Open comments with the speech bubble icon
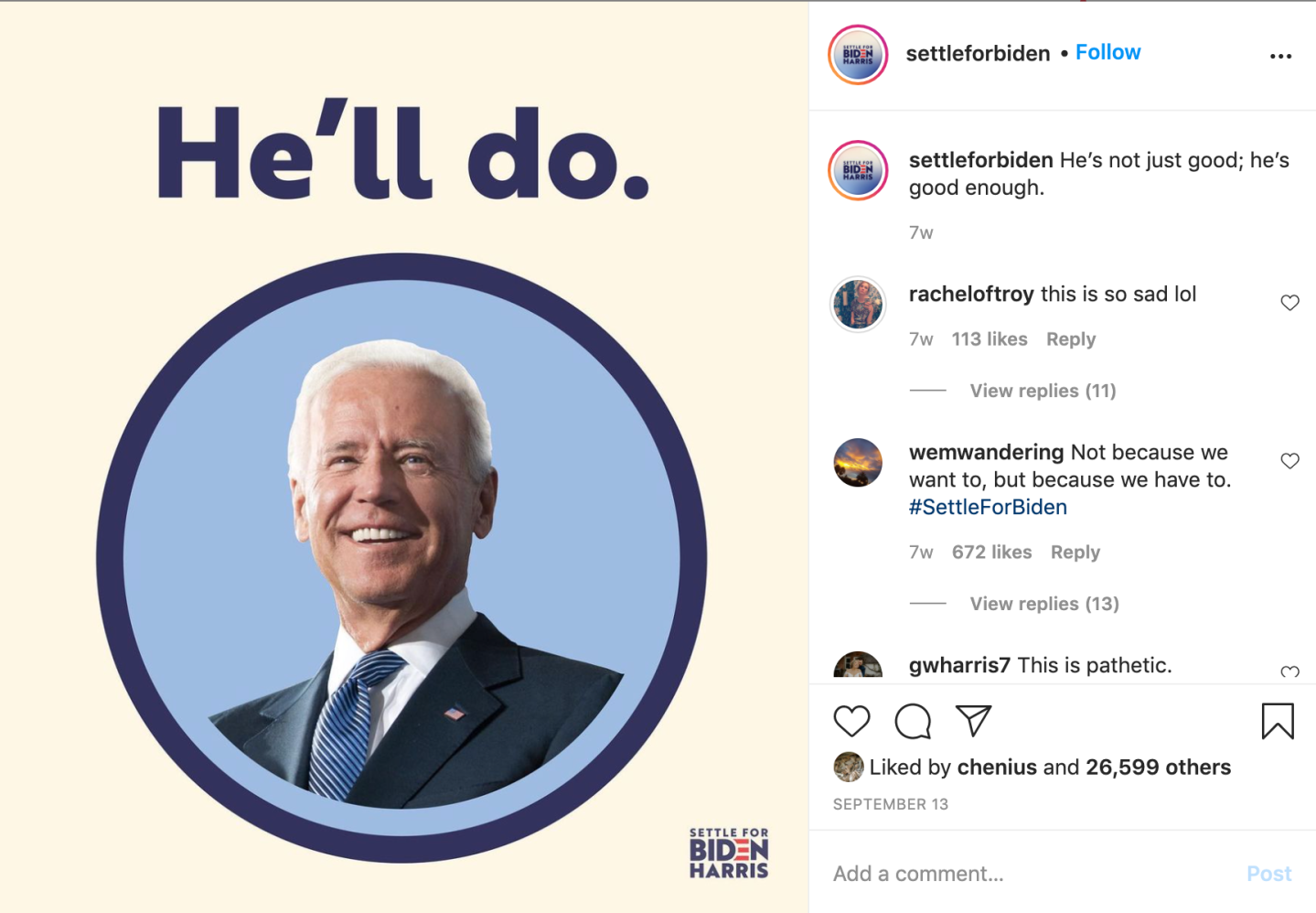The width and height of the screenshot is (1316, 913). [913, 721]
